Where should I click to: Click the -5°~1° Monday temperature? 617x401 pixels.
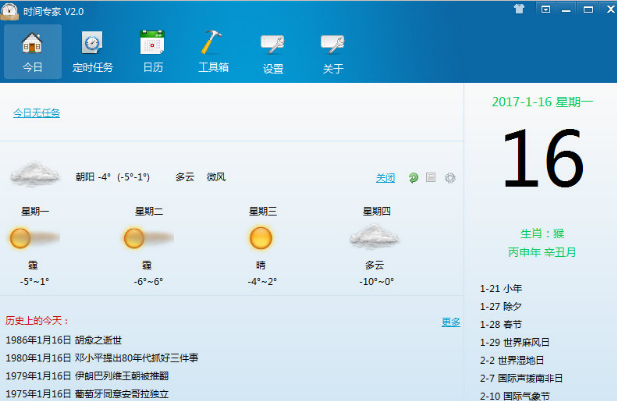click(35, 282)
